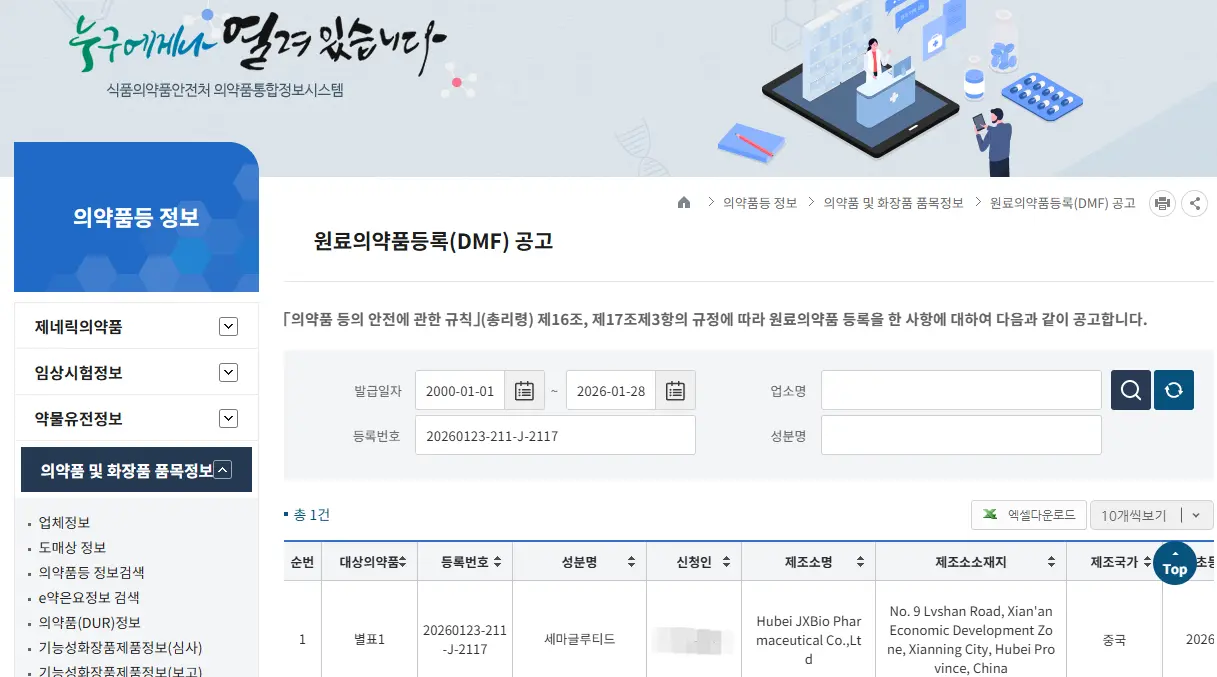Click the 엑셀다운로드 button
The image size is (1217, 677).
pos(1029,515)
